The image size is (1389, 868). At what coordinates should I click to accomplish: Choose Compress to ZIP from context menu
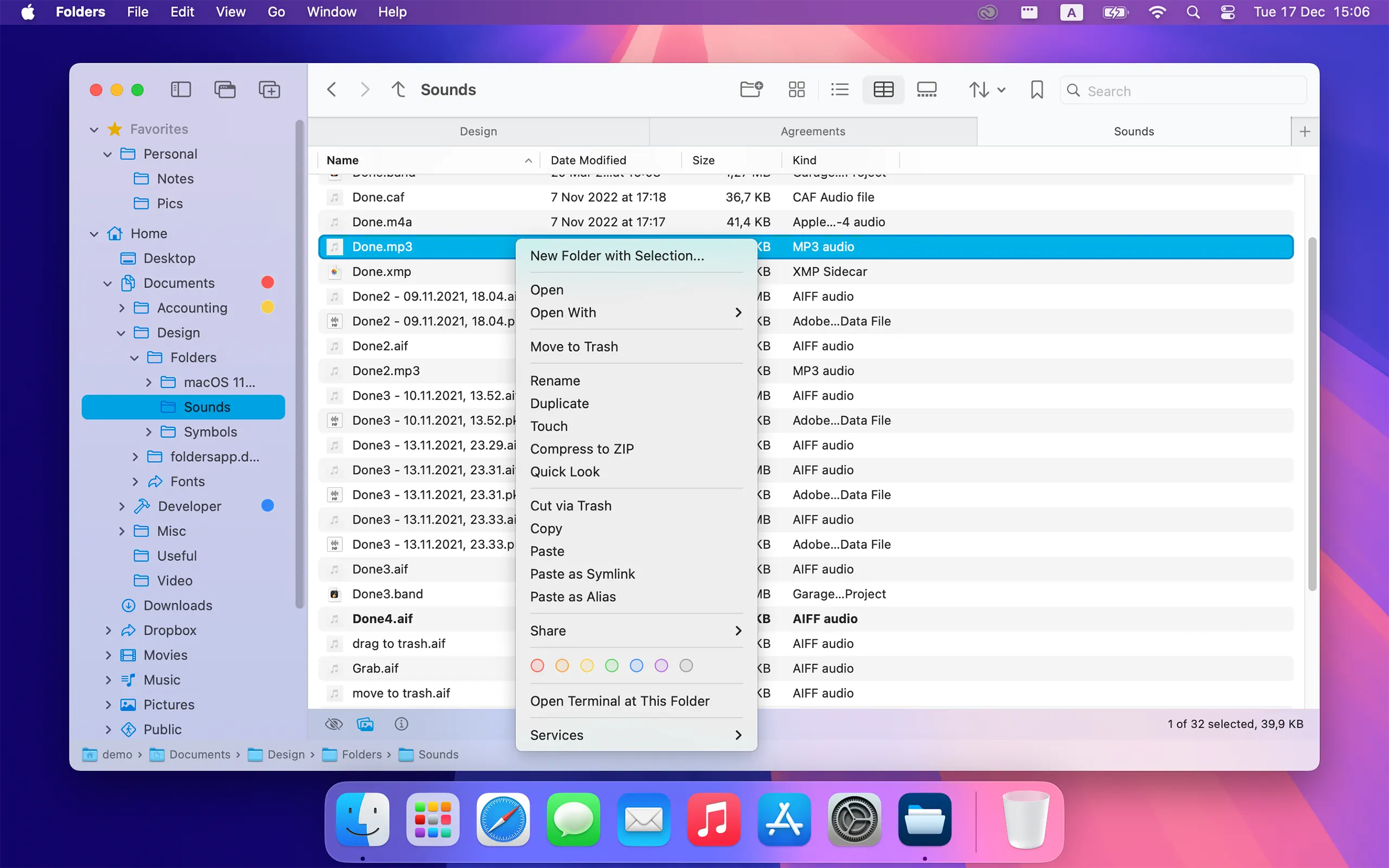[x=582, y=448]
